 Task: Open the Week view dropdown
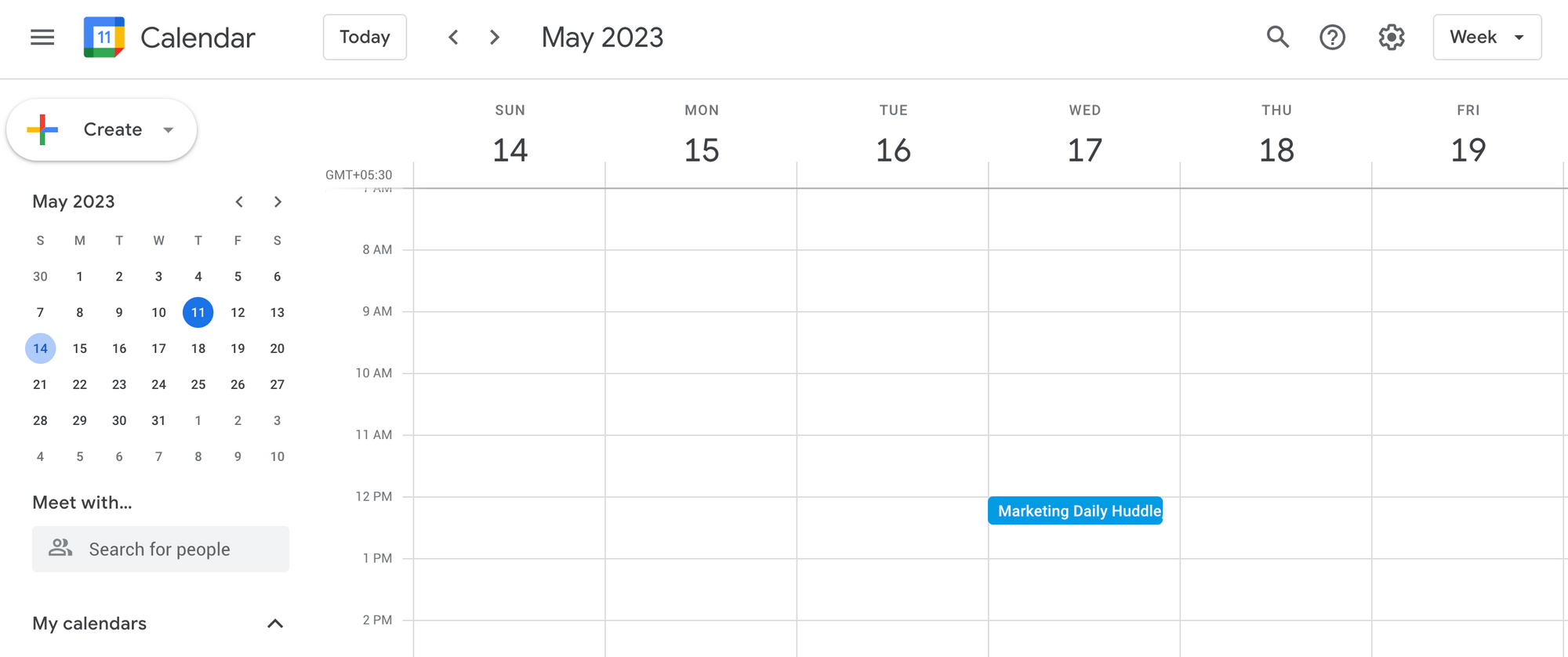point(1487,37)
